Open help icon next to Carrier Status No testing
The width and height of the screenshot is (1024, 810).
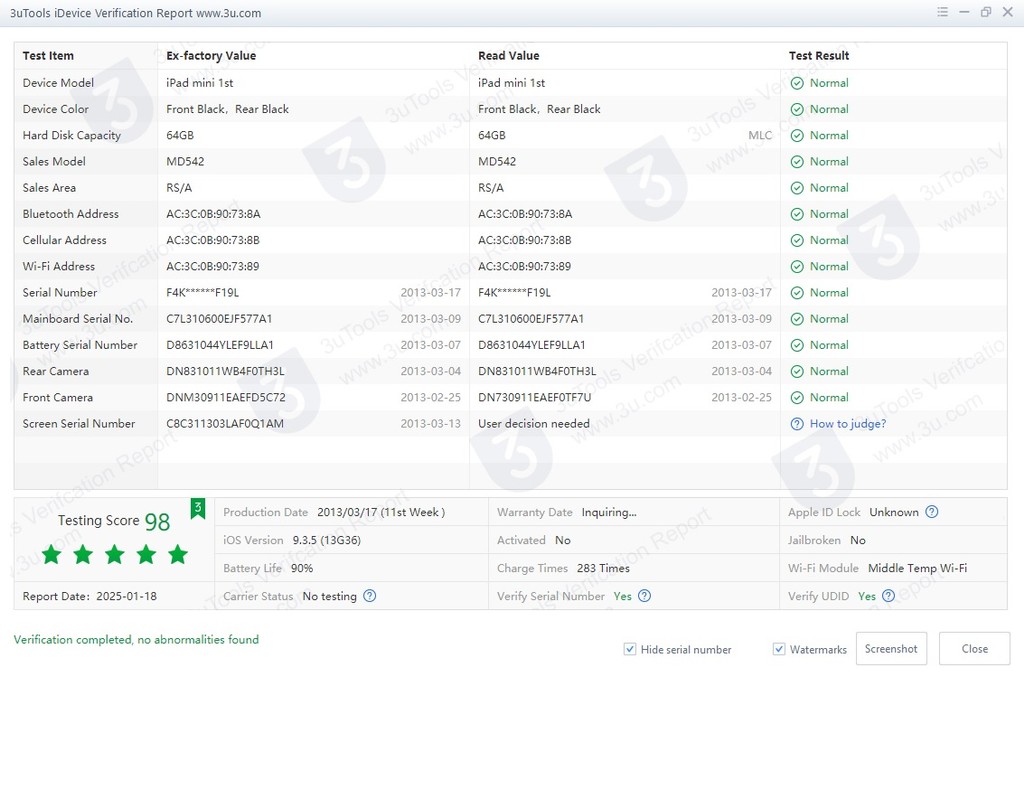(370, 596)
